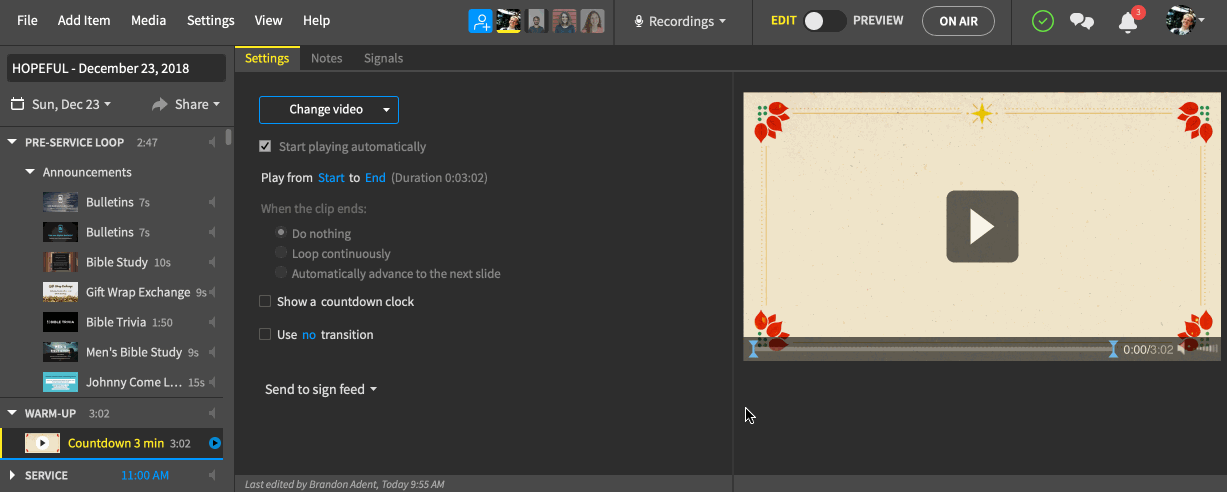This screenshot has width=1227, height=492.
Task: Click the blue play icon on Countdown 3 min
Action: (214, 443)
